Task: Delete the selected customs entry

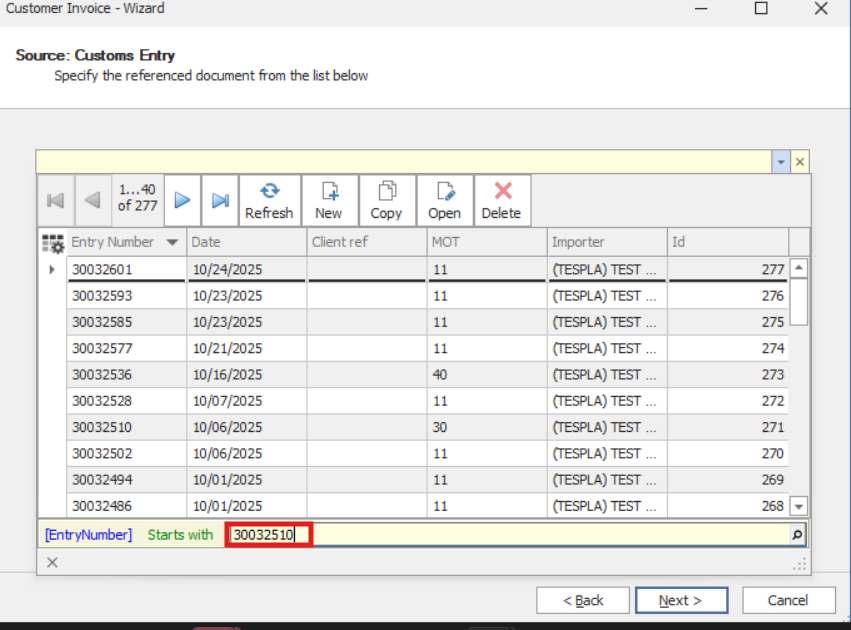Action: (501, 200)
